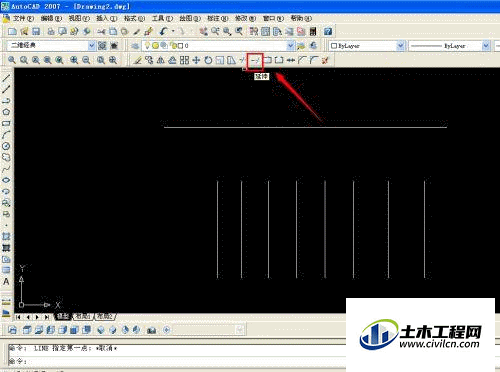500x372 pixels.
Task: Click the Save icon
Action: (x=36, y=32)
